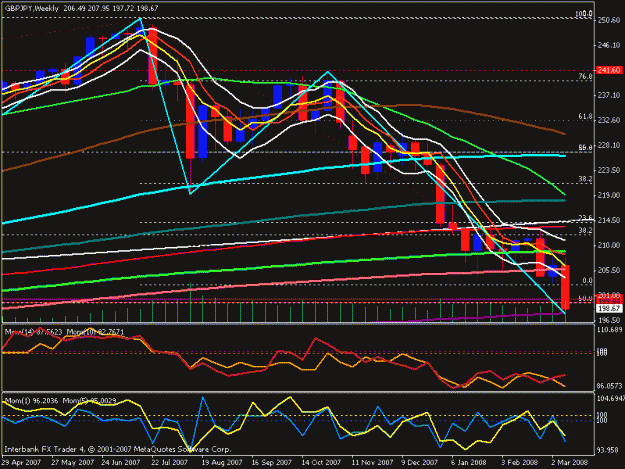The image size is (625, 469).
Task: Click the 6 Jan 2008 date label
Action: (x=469, y=463)
